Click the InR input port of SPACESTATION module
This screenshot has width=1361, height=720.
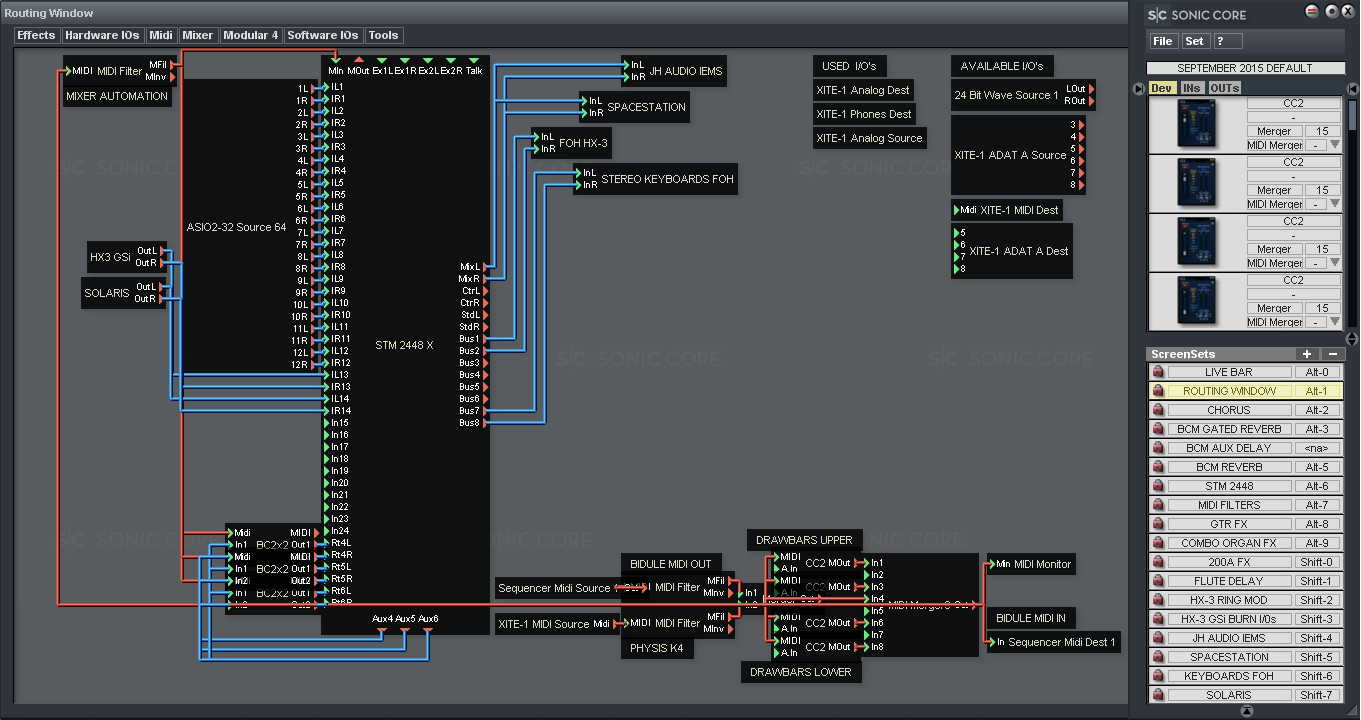584,113
